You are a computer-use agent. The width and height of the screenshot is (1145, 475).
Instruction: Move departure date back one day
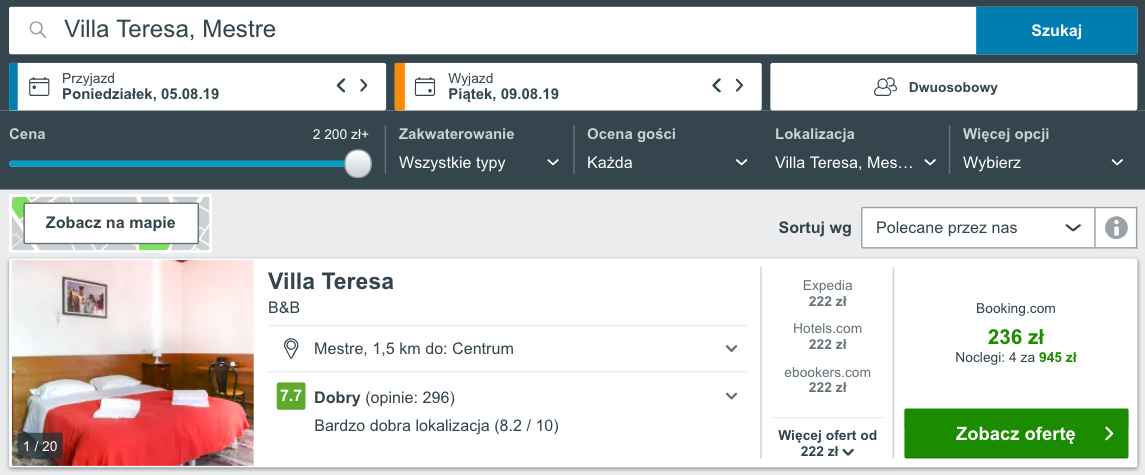(716, 86)
